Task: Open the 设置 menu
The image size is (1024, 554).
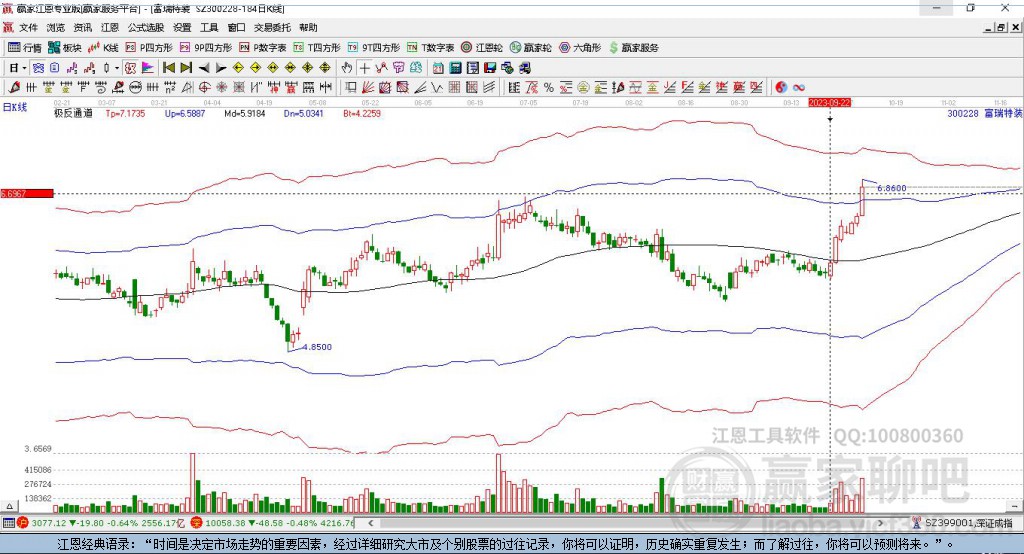Action: pos(182,27)
